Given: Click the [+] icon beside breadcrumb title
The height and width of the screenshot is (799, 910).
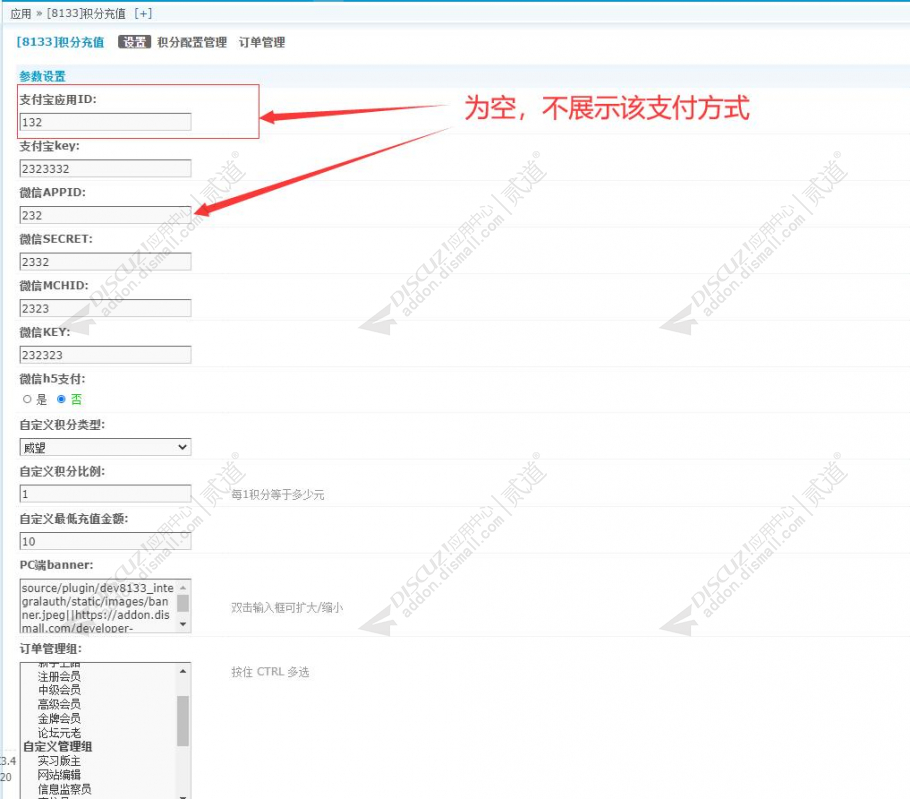Looking at the screenshot, I should click(143, 13).
